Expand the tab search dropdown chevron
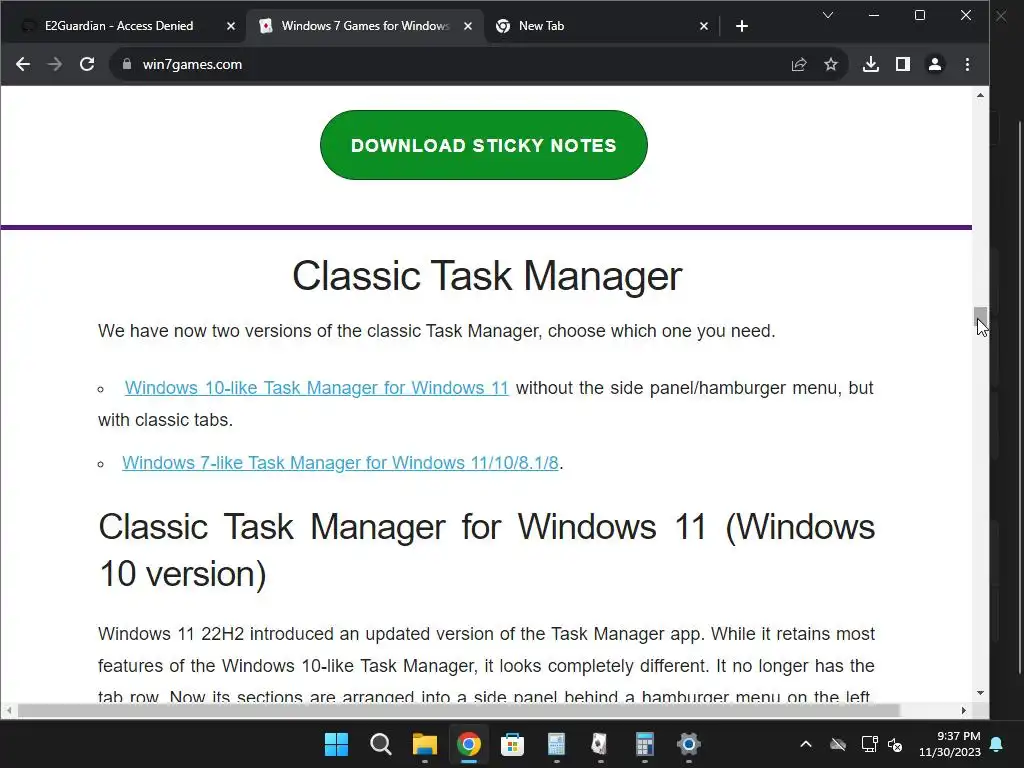This screenshot has height=768, width=1024. pos(828,15)
